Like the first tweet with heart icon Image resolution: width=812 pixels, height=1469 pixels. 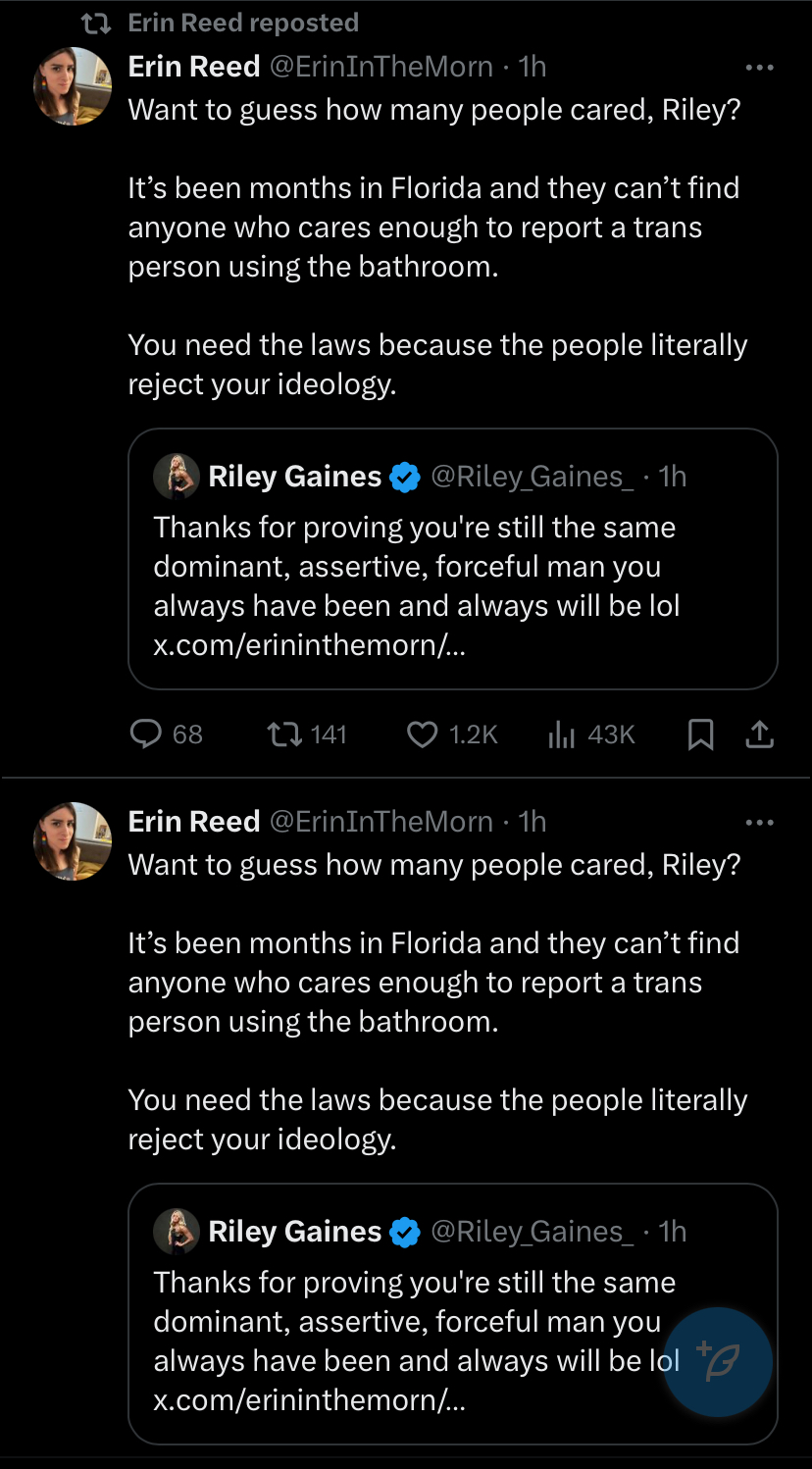[x=422, y=734]
